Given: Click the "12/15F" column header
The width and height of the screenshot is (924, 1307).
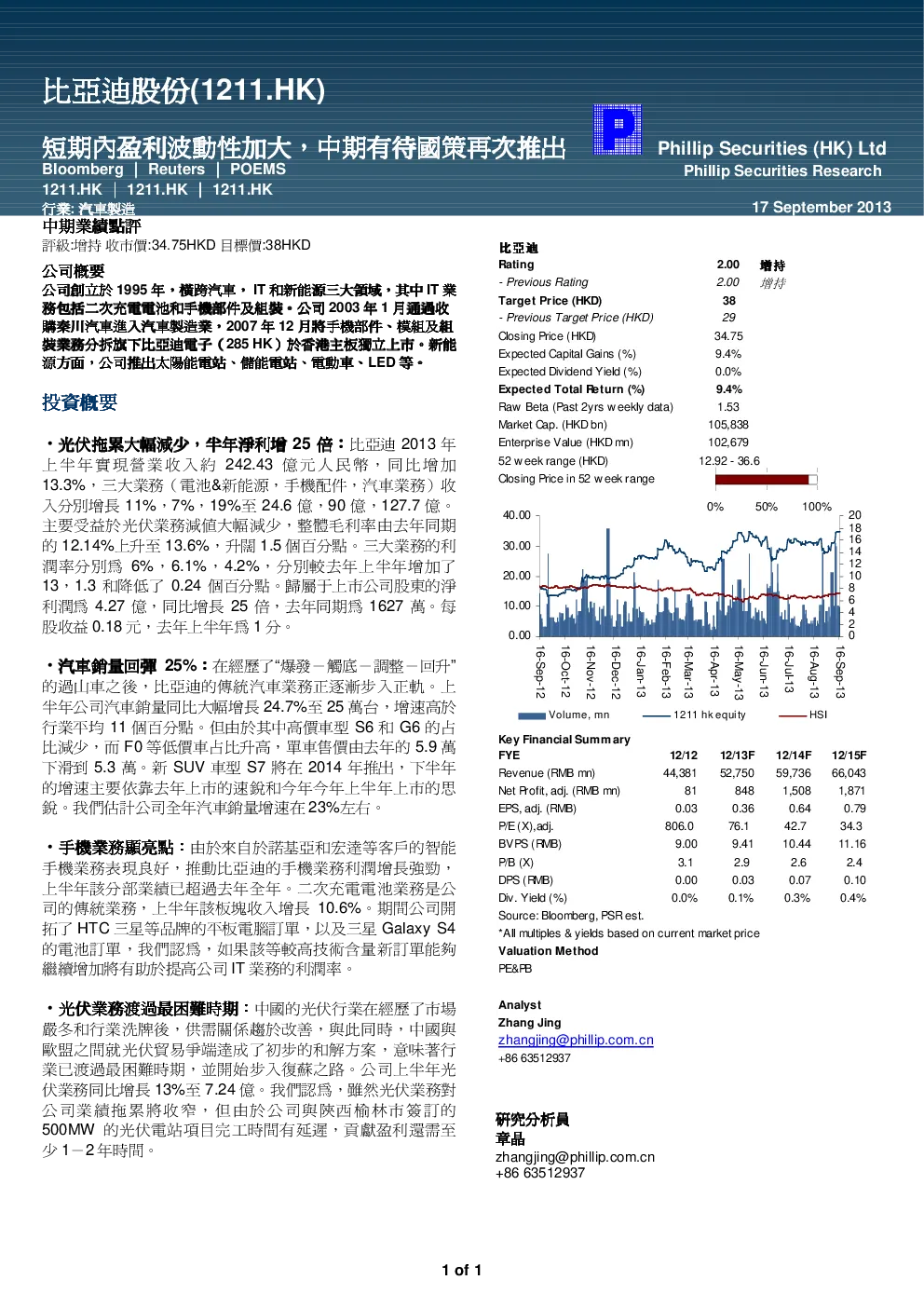Looking at the screenshot, I should [x=849, y=756].
